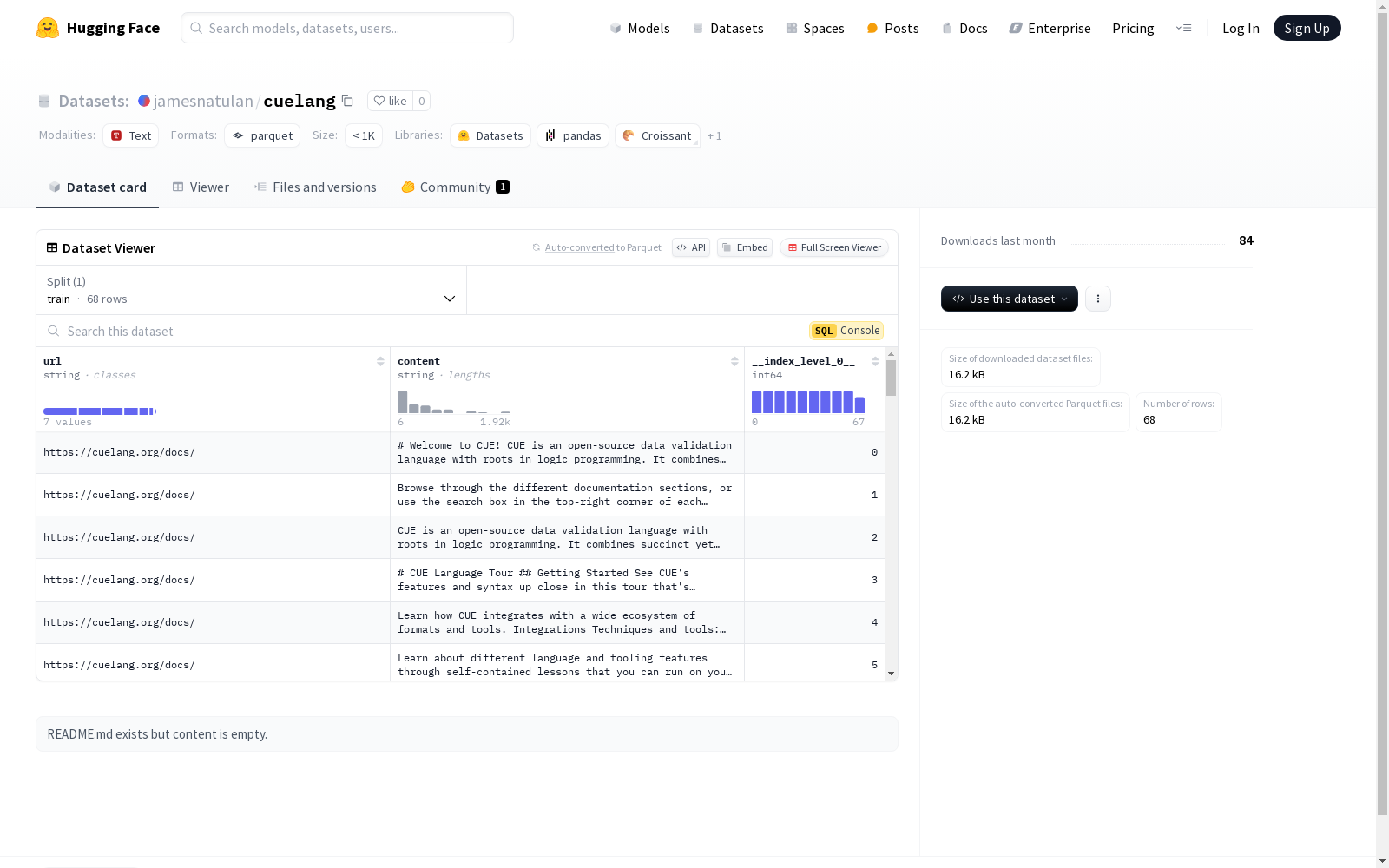The width and height of the screenshot is (1389, 868).
Task: Go to Spaces in top navigation
Action: 814,28
